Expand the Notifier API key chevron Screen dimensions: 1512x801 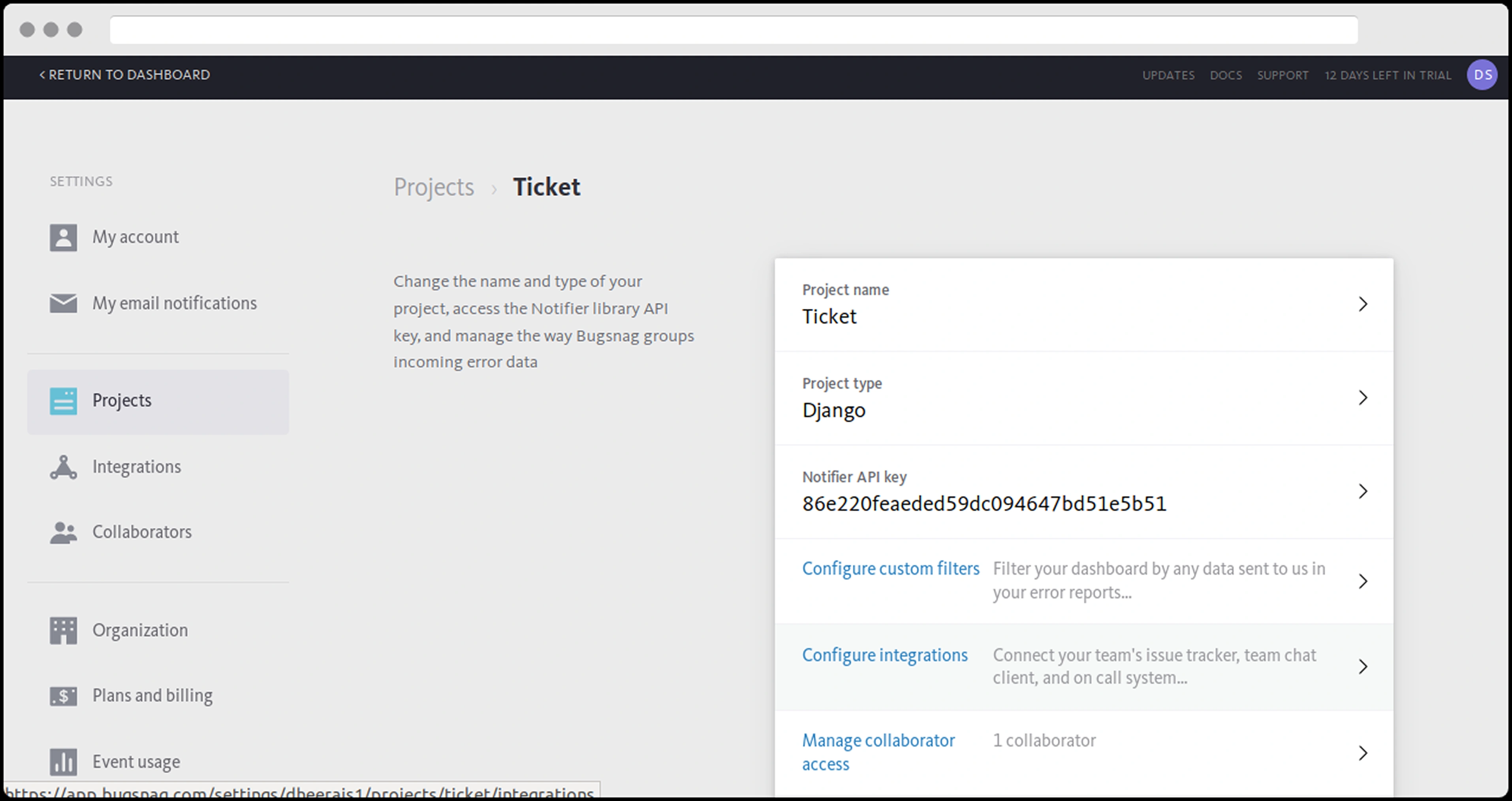pos(1362,491)
